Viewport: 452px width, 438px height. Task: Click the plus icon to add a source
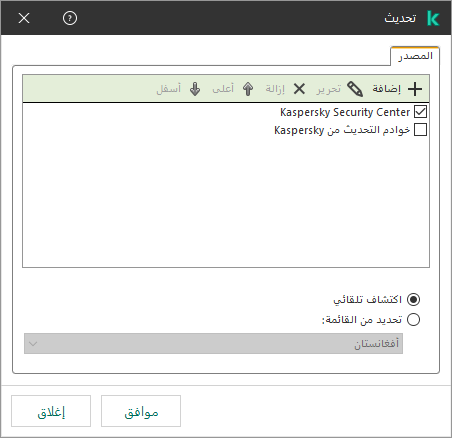coord(415,89)
